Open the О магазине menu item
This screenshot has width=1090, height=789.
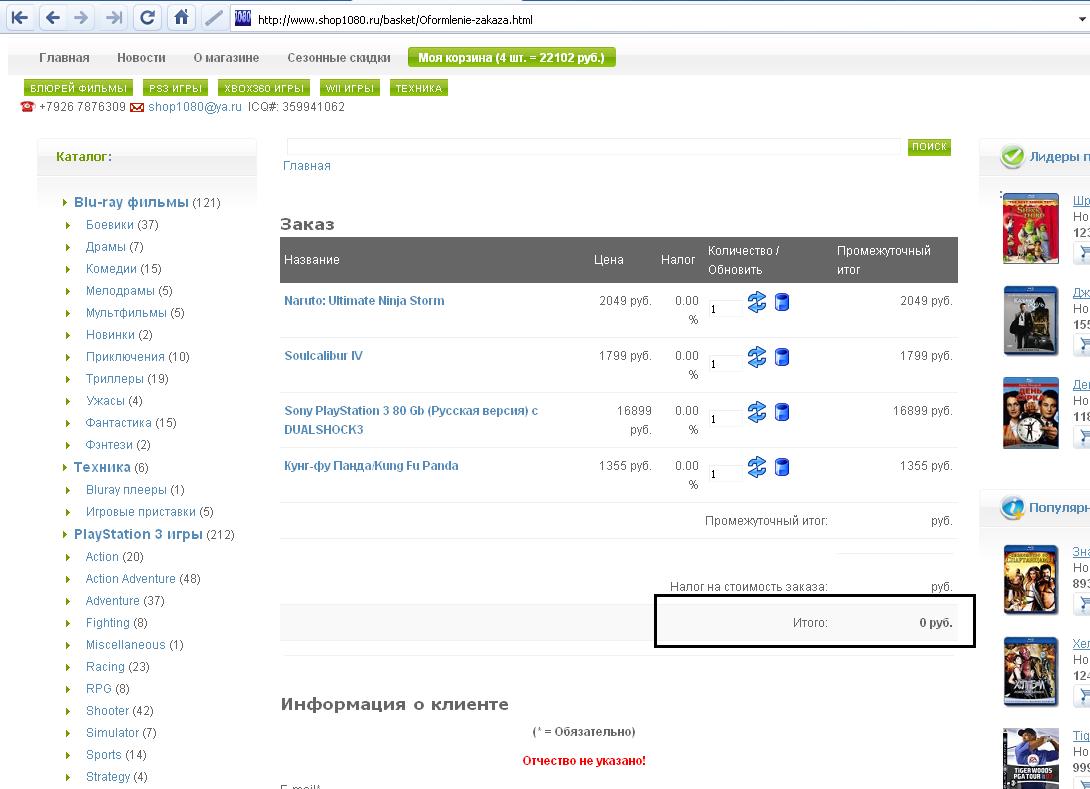pyautogui.click(x=226, y=58)
